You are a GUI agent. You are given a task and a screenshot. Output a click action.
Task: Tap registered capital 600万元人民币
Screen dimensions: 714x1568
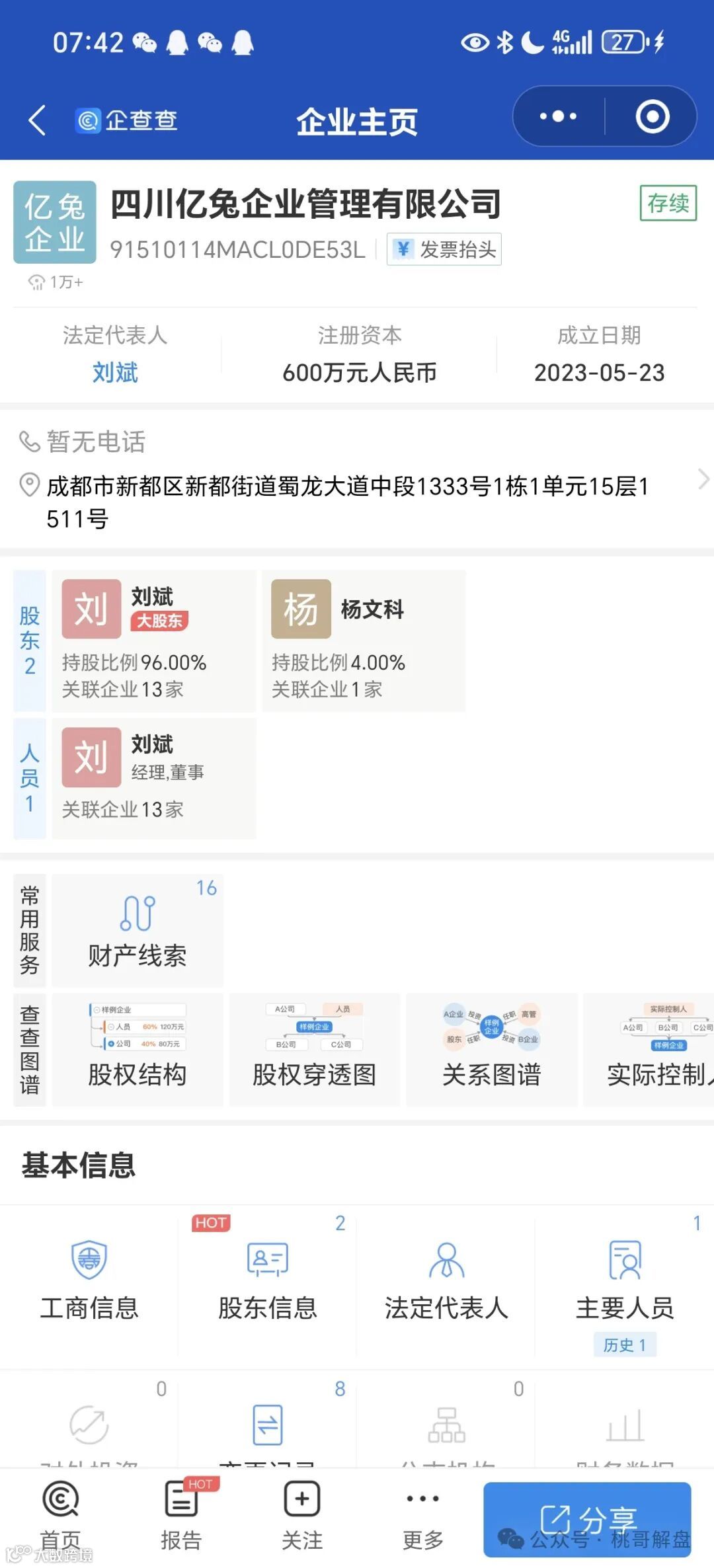[x=359, y=373]
